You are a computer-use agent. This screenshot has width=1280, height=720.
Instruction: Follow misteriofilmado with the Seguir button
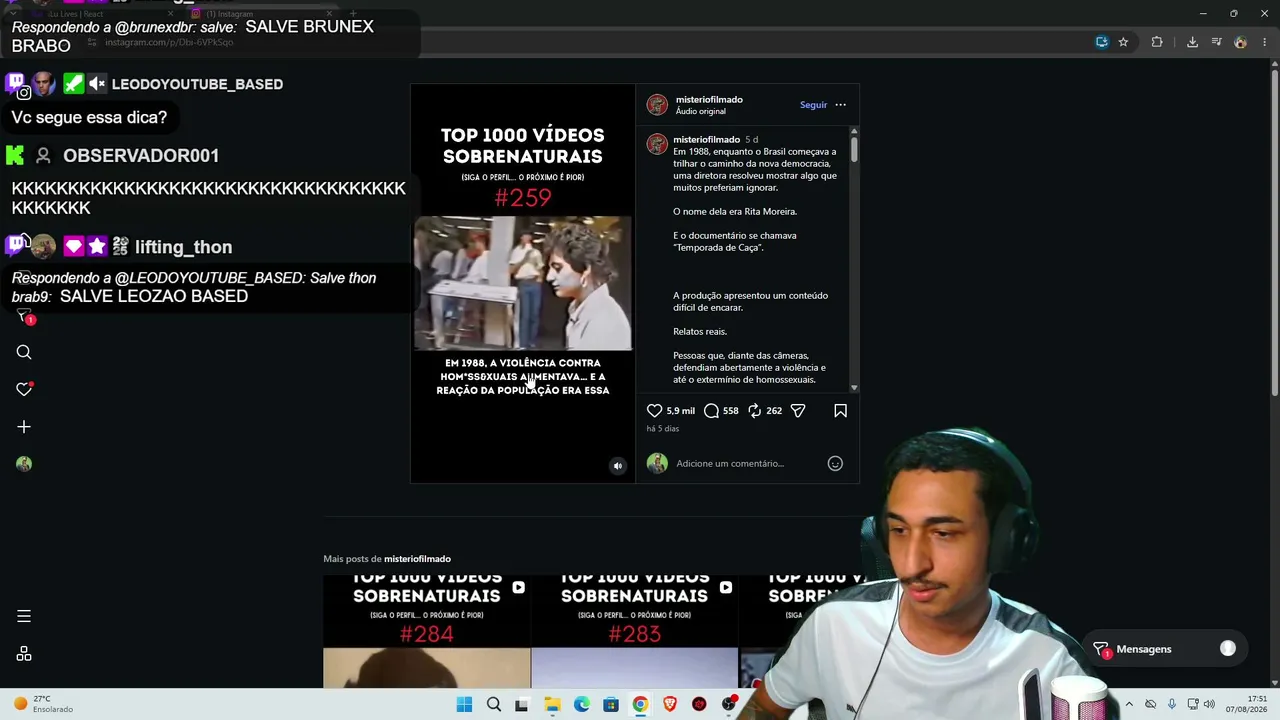[x=813, y=105]
